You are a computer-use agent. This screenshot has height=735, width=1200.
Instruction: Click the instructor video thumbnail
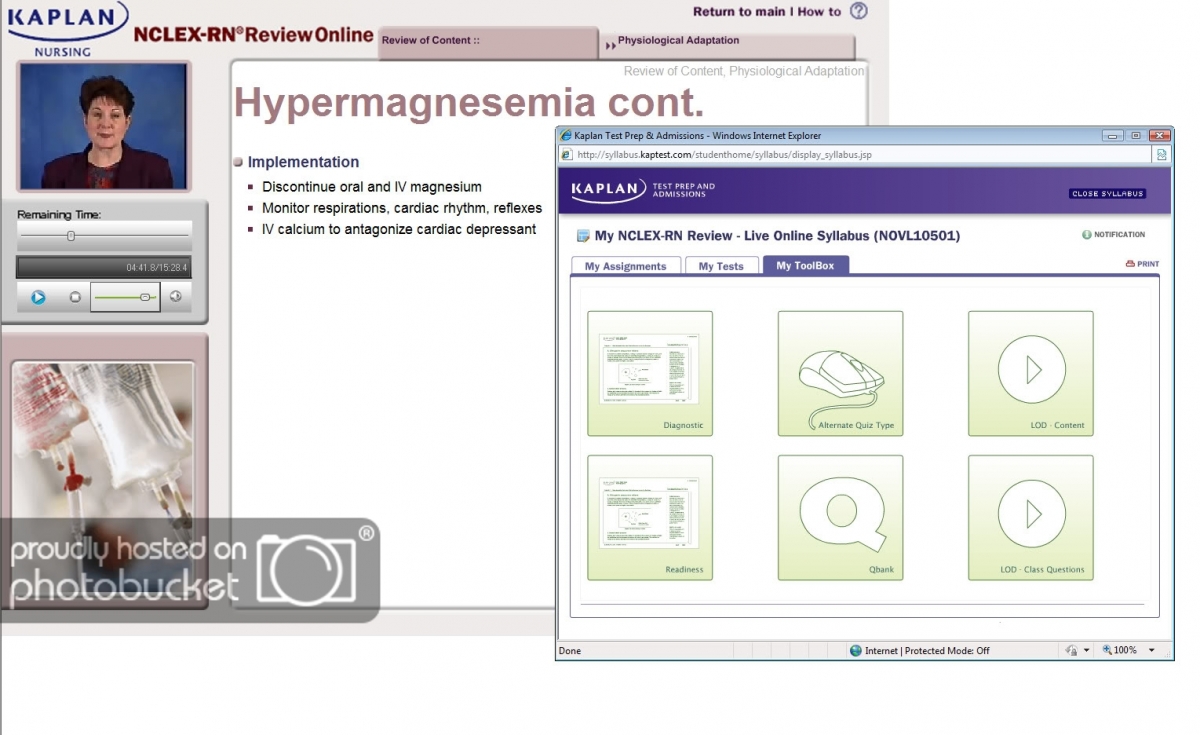104,126
